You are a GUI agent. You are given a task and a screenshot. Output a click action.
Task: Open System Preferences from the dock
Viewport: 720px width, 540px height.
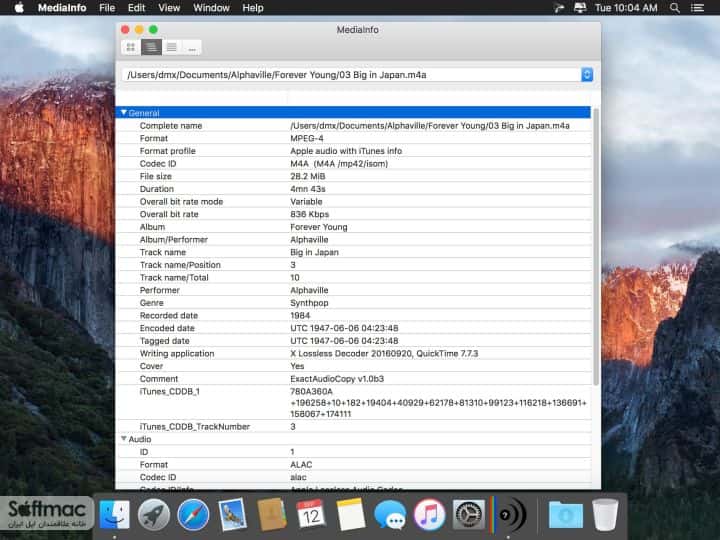[469, 514]
